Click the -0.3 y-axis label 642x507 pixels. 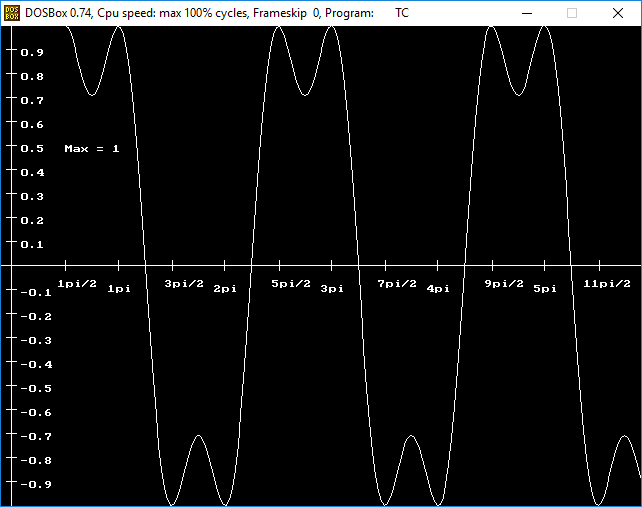point(36,340)
